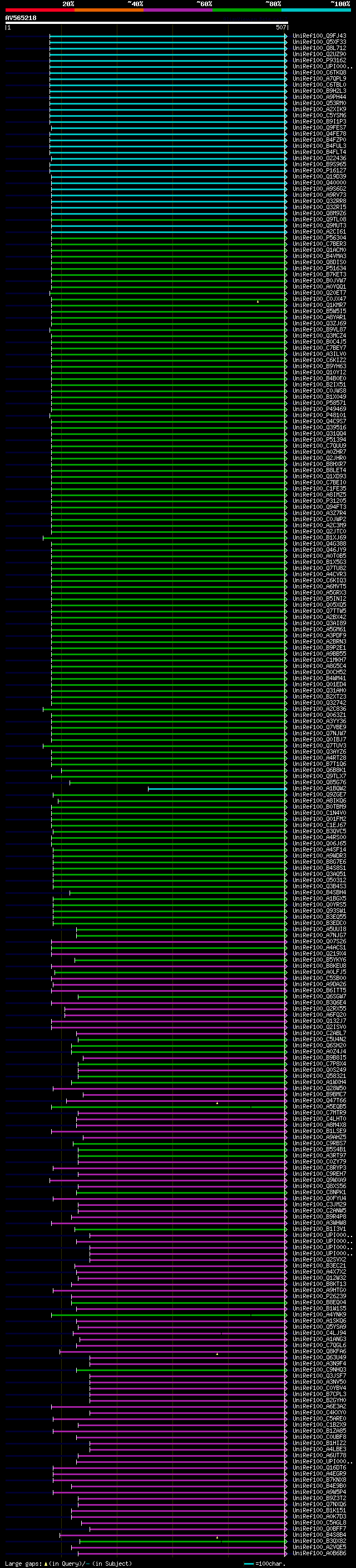Select hit label UniRef100_Q53RM0
The height and width of the screenshot is (1568, 356).
point(319,103)
